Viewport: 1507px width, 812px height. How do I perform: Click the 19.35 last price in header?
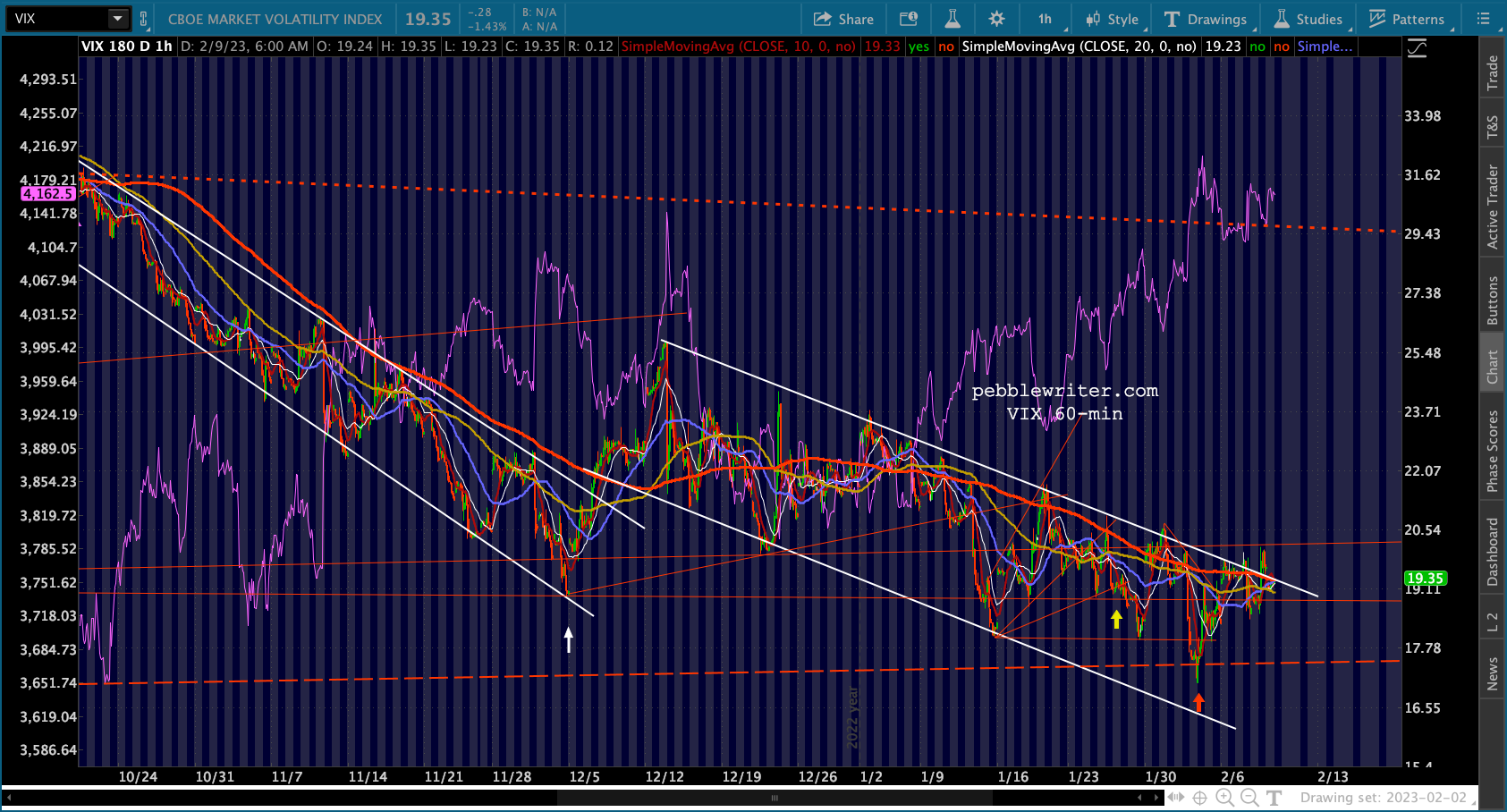click(428, 19)
